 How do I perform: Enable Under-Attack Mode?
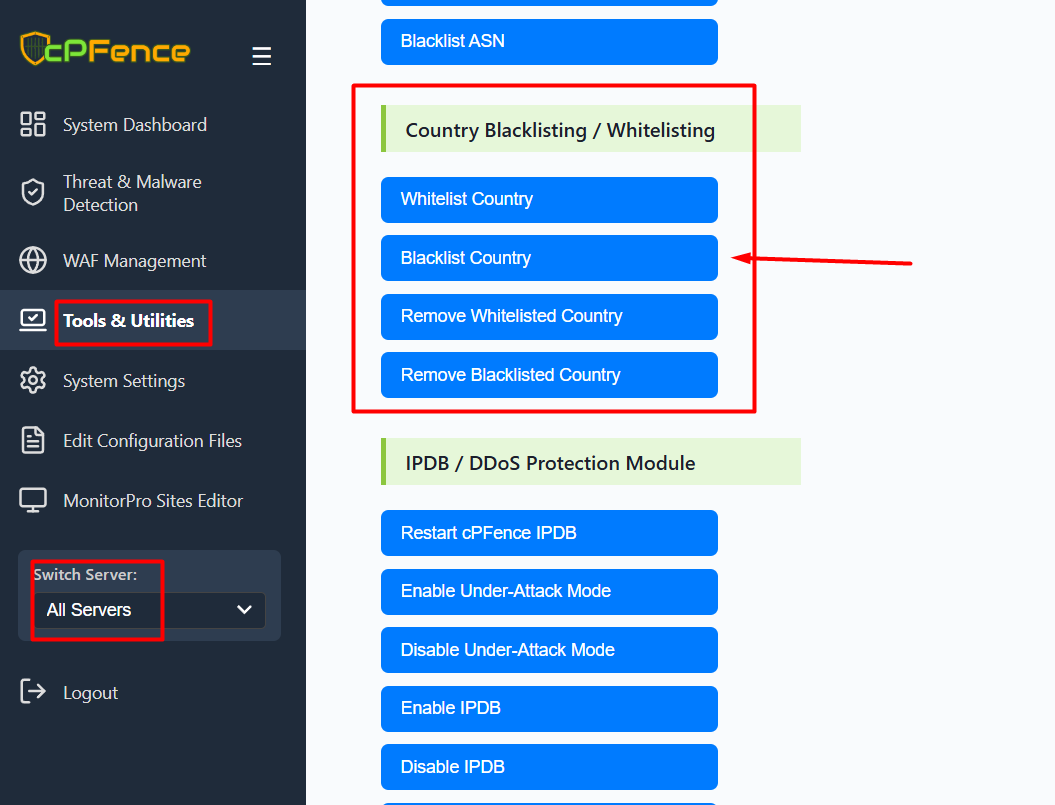[x=549, y=592]
